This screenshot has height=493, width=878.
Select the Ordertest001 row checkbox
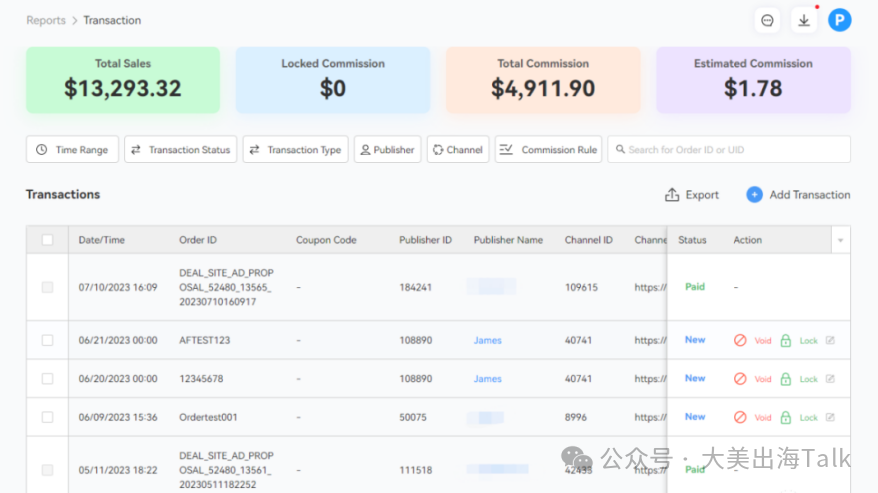click(48, 417)
